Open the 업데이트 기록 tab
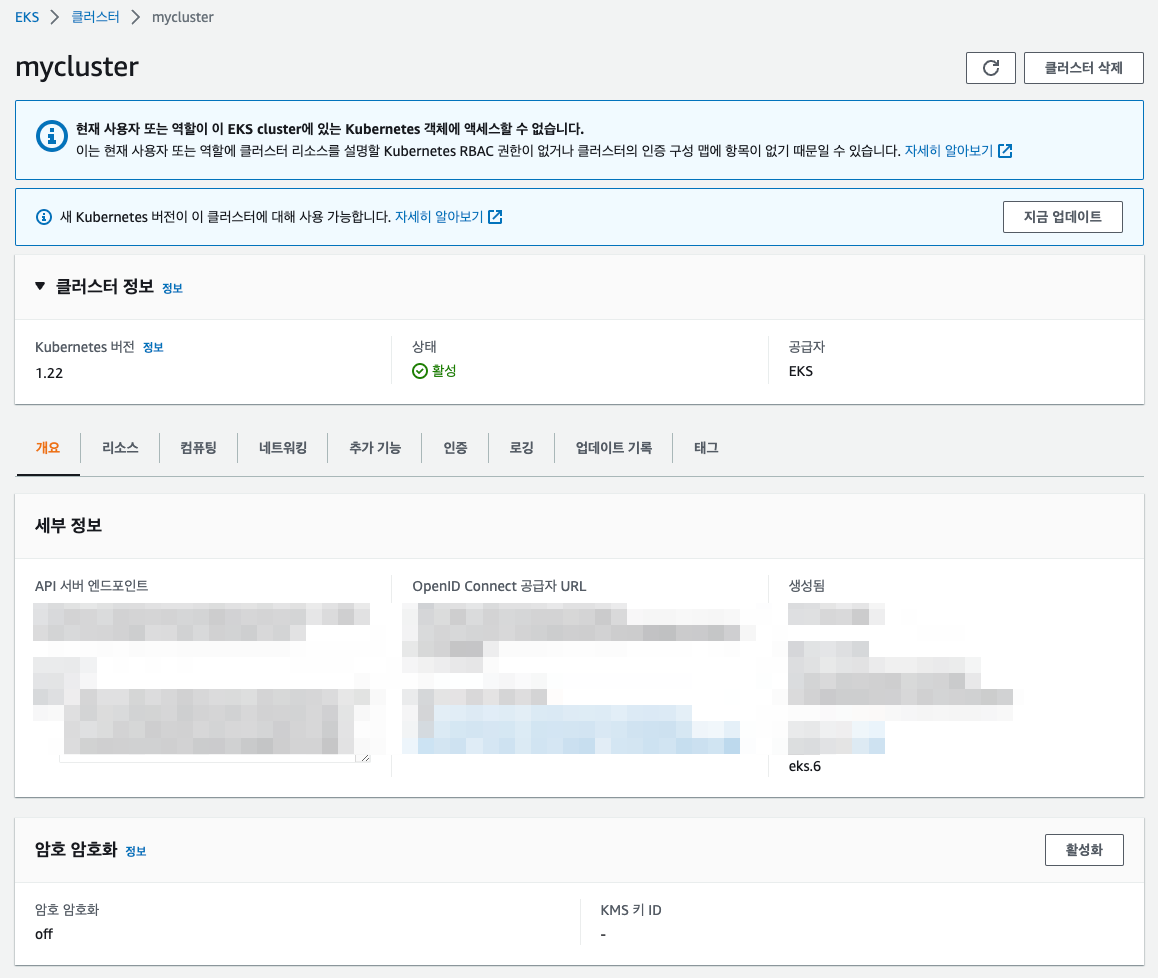The height and width of the screenshot is (978, 1158). click(x=614, y=448)
